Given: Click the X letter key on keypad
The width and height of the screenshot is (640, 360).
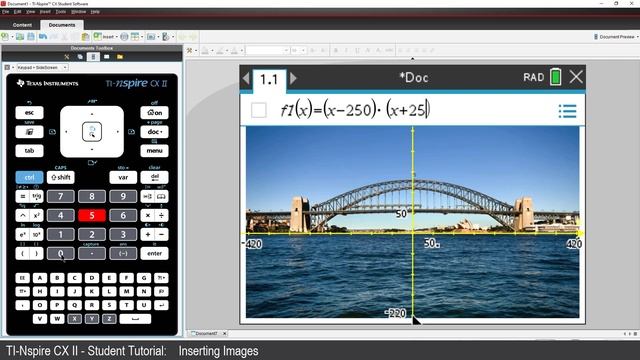Looking at the screenshot, I should pyautogui.click(x=74, y=319).
